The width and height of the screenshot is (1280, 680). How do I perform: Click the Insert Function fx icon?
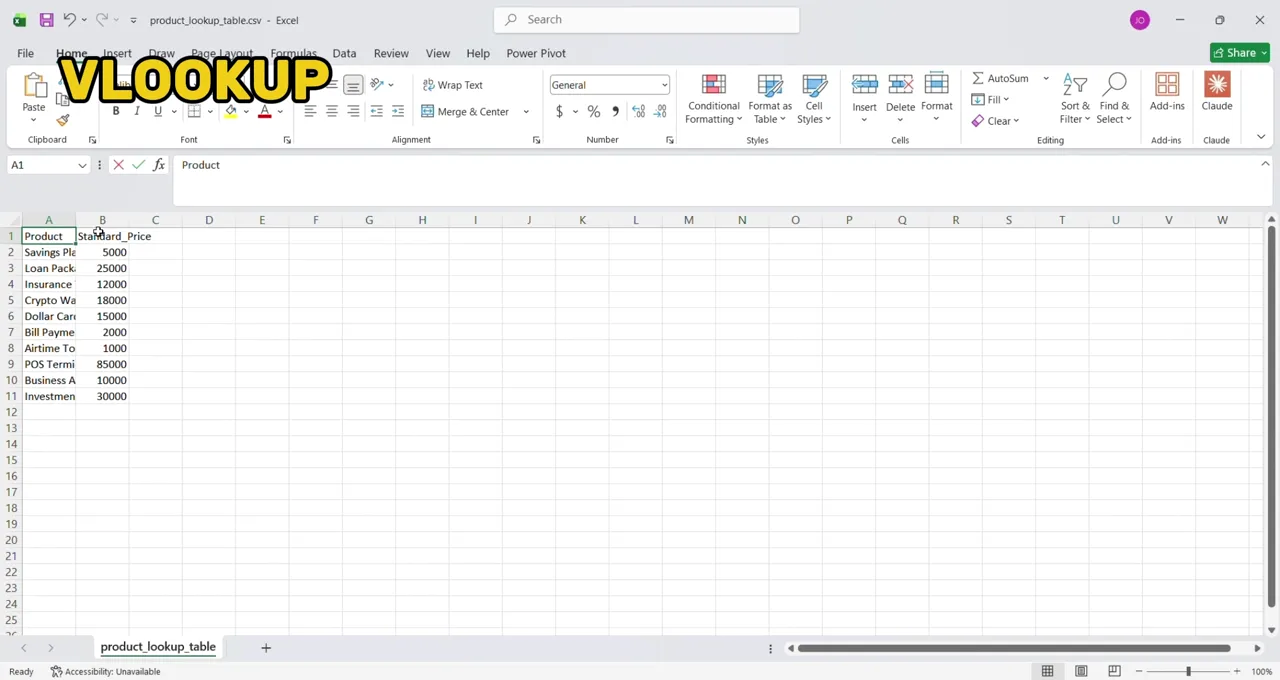click(x=159, y=165)
